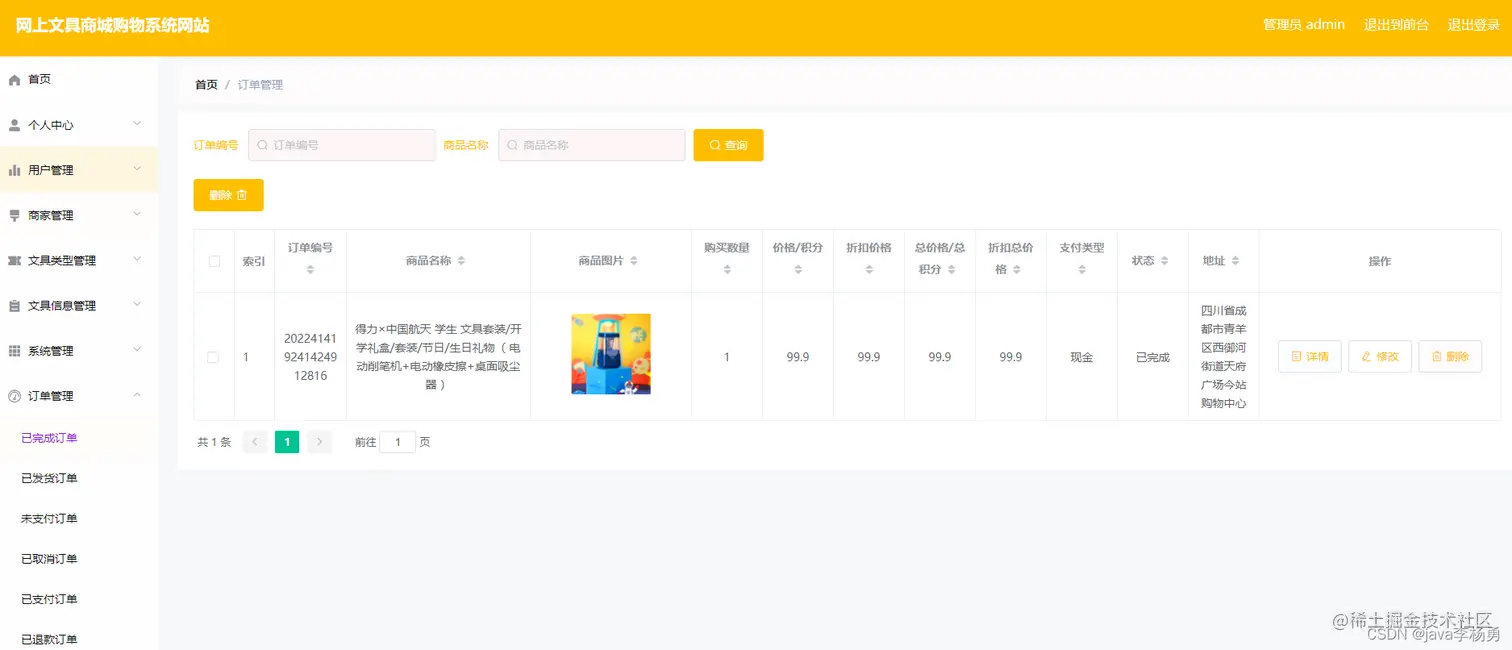Sort by 商品图片 column arrows

pos(634,261)
